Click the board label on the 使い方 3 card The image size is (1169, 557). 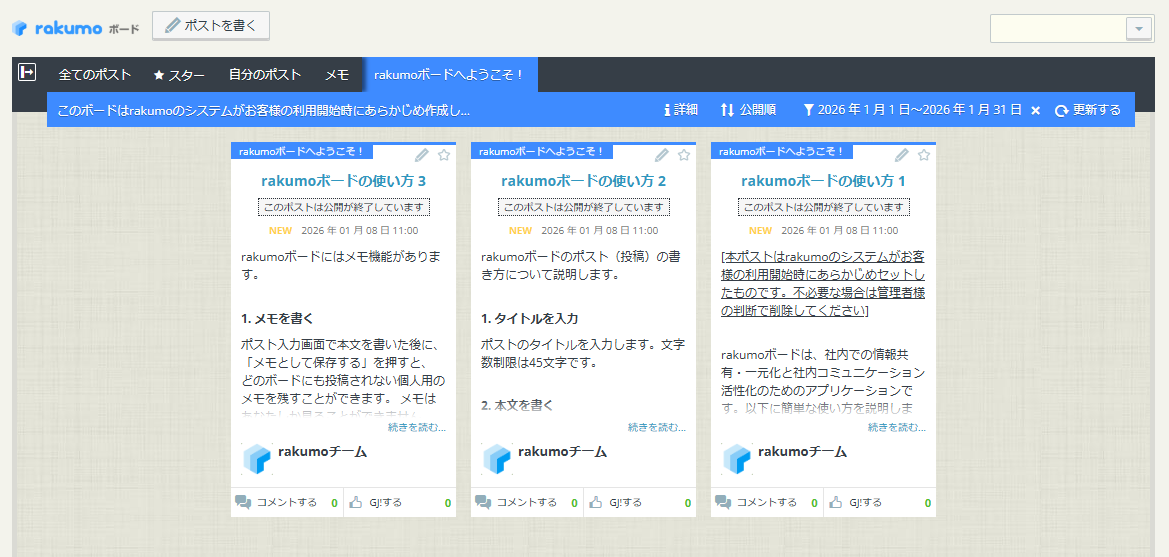click(302, 151)
